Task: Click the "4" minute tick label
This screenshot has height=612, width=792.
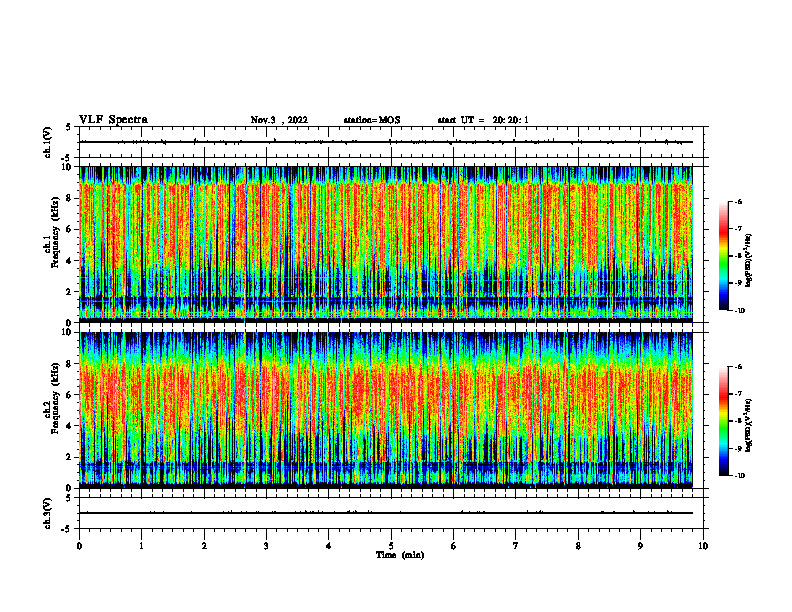Action: [329, 546]
